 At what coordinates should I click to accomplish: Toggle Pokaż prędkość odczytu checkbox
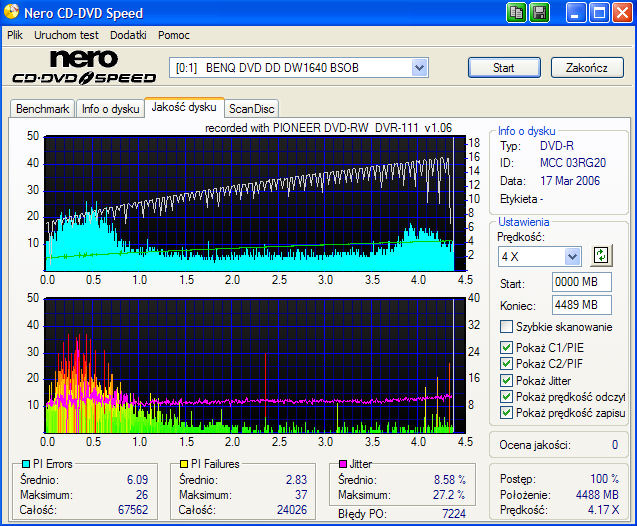tap(506, 396)
